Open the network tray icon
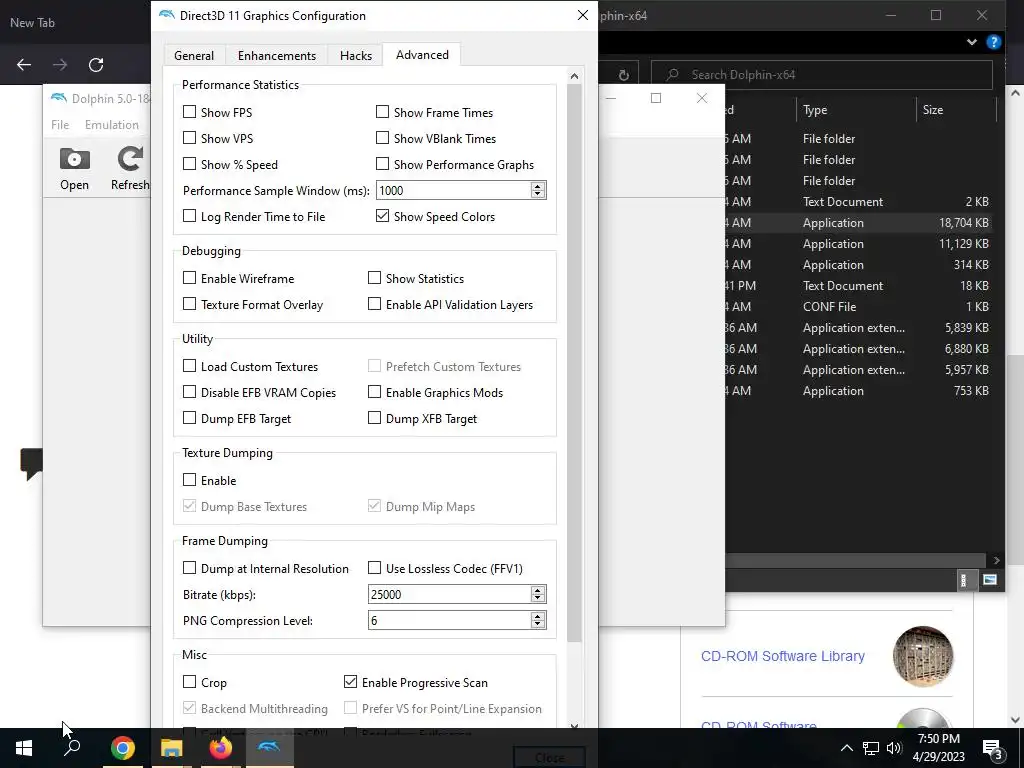Screen dimensions: 1024x768 (x=871, y=748)
